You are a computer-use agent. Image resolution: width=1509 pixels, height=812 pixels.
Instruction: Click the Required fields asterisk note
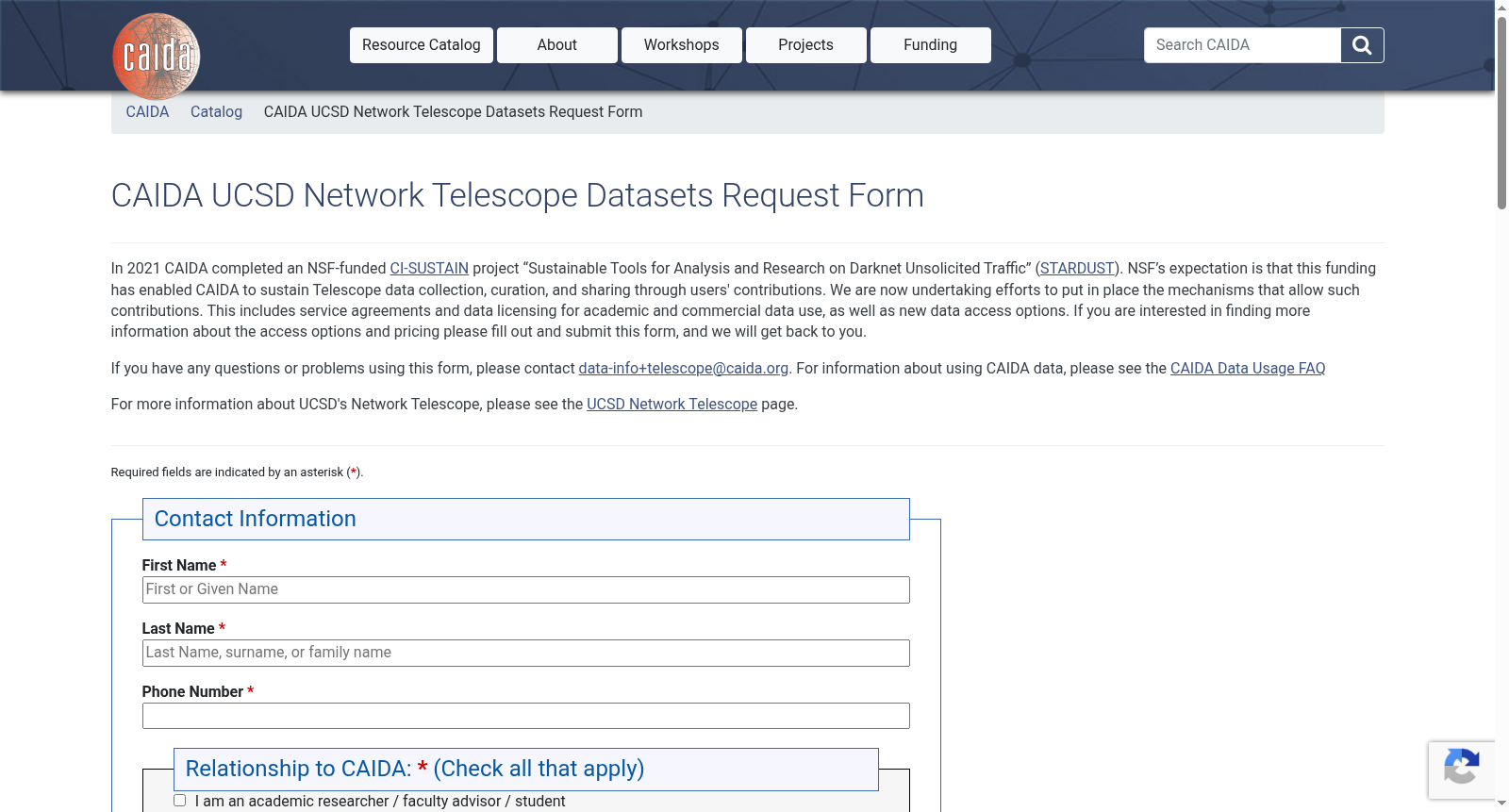point(237,472)
